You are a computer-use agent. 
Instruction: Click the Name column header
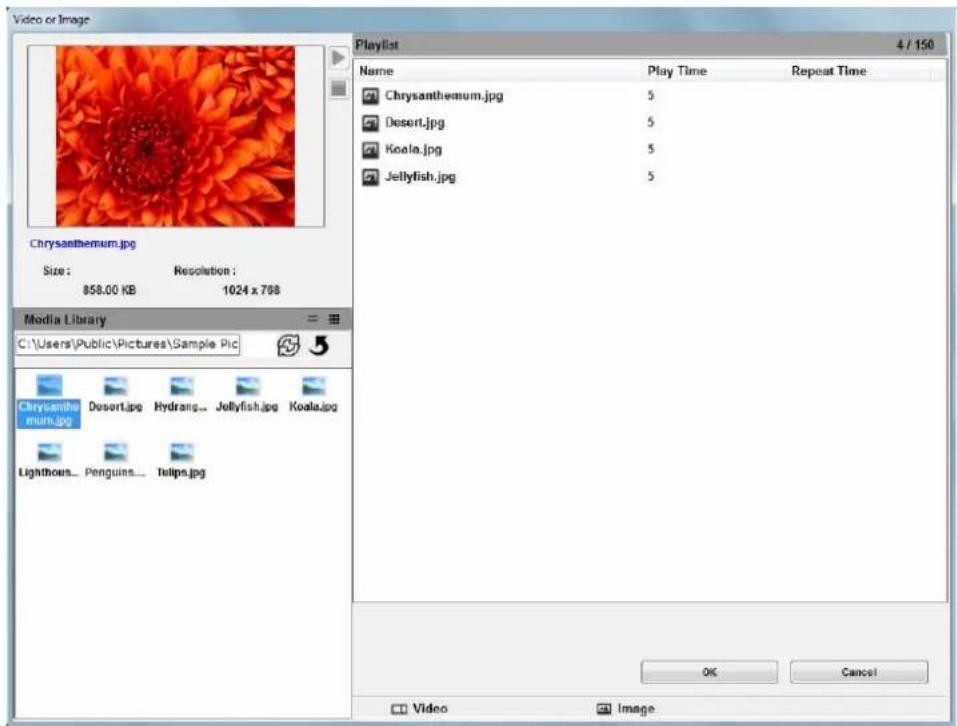pyautogui.click(x=497, y=71)
